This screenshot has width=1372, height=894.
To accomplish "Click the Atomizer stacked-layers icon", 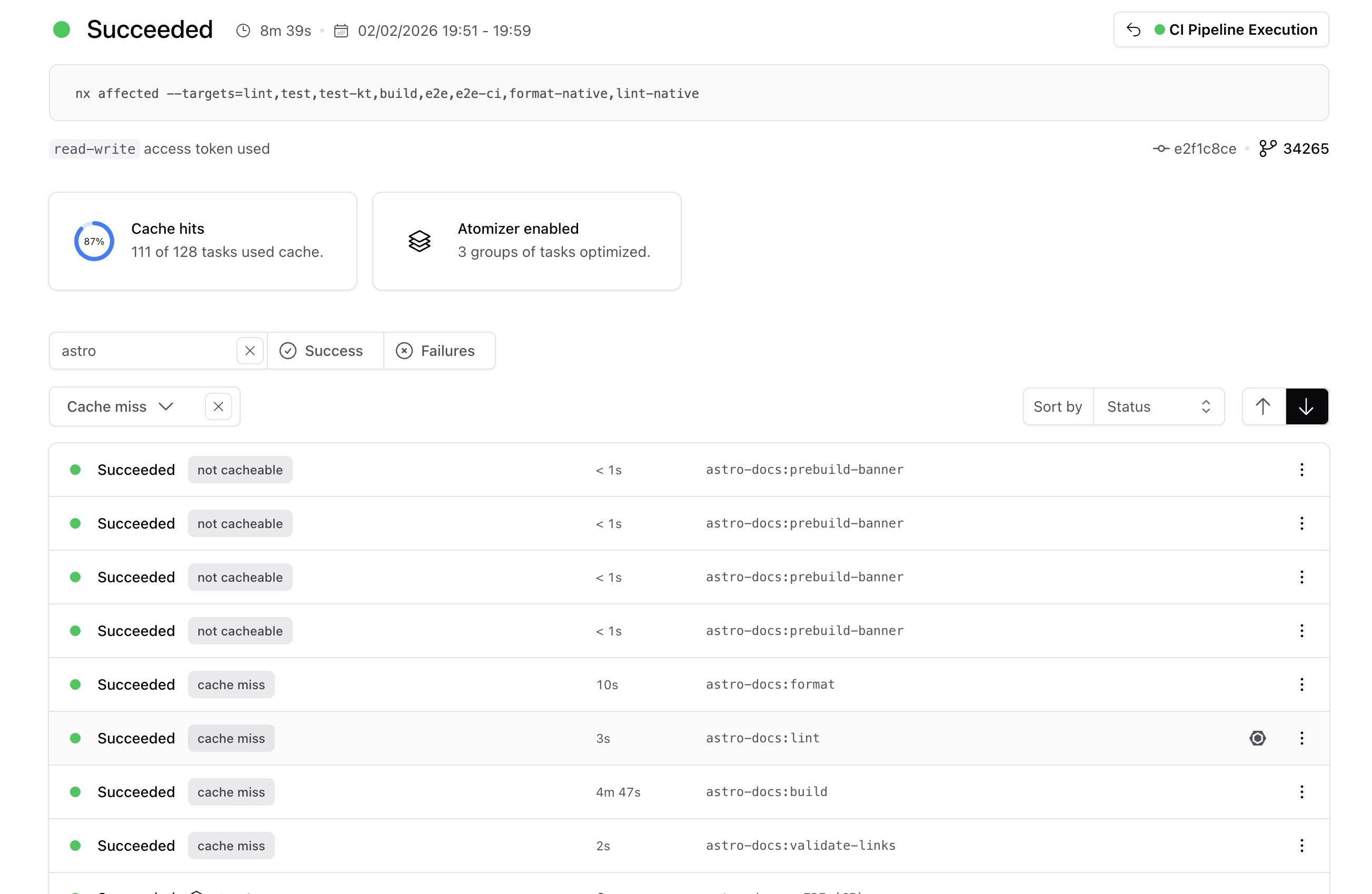I will point(419,241).
